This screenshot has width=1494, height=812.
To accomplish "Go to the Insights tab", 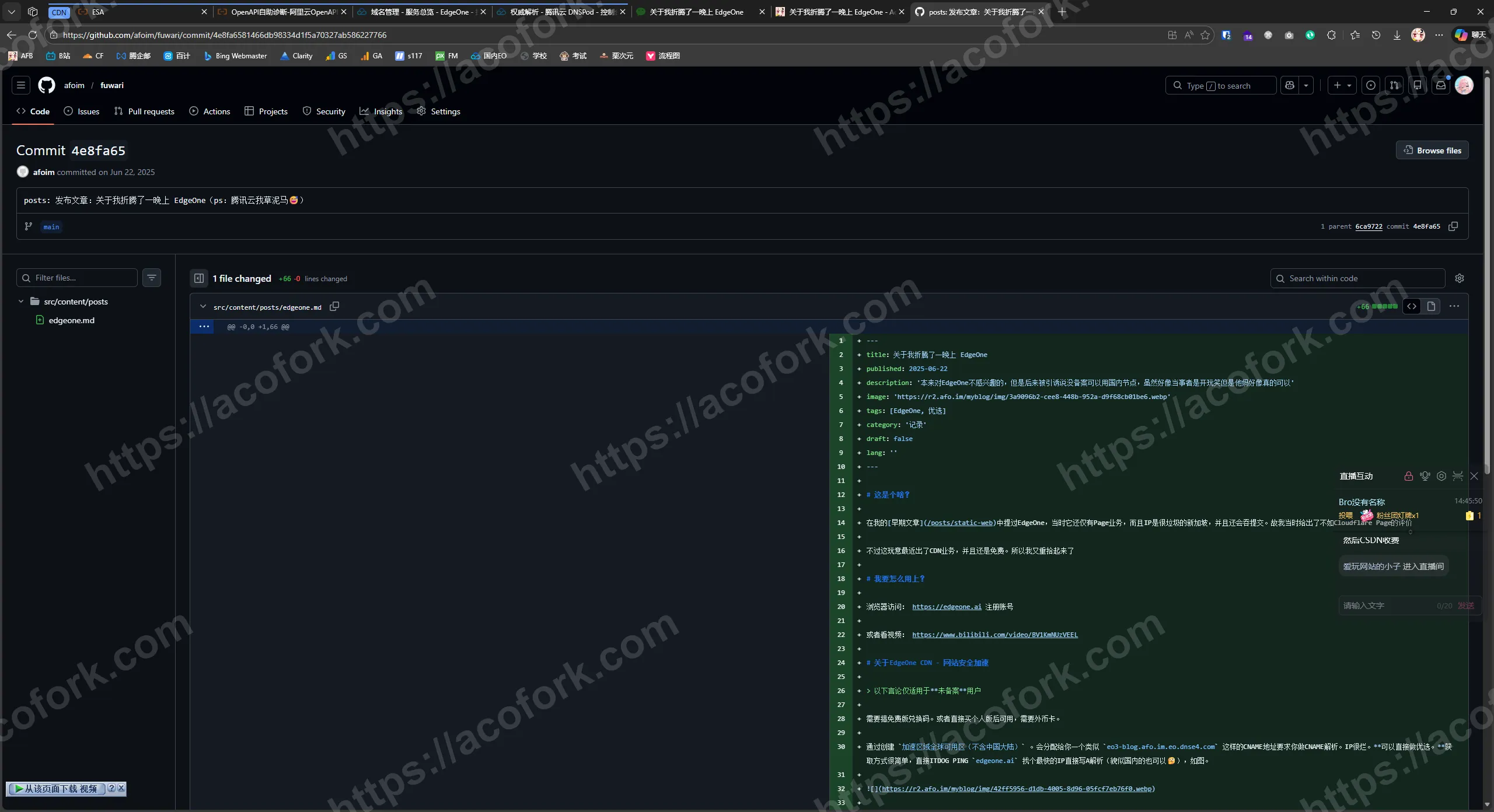I will pyautogui.click(x=381, y=111).
